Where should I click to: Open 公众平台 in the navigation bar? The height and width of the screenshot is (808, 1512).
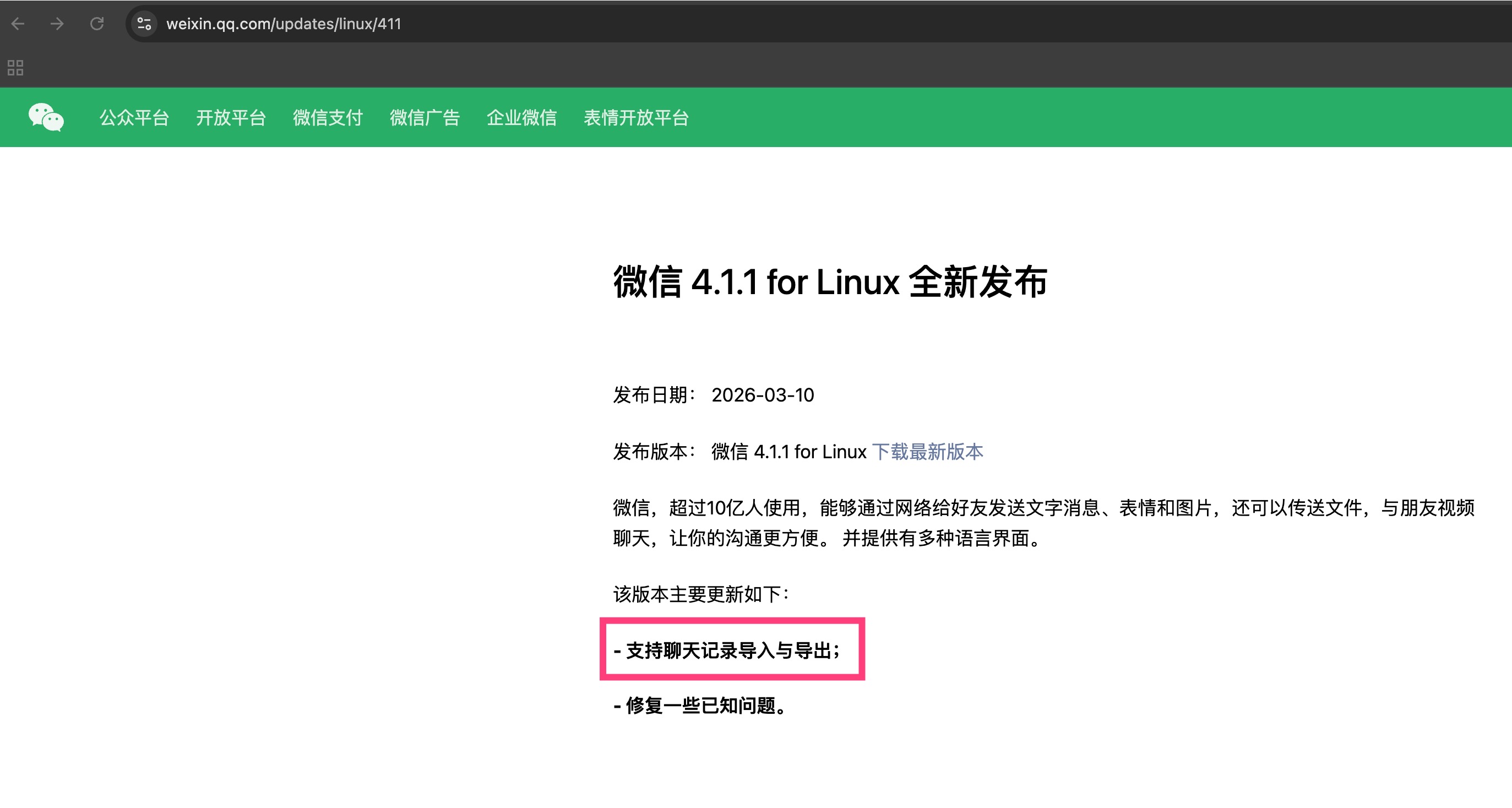134,117
